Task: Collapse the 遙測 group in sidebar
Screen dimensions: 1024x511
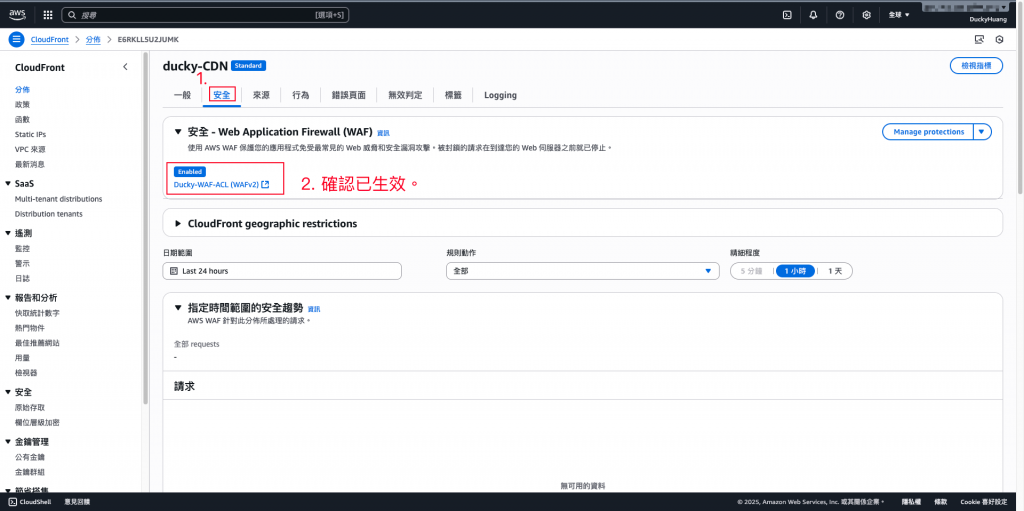Action: [8, 233]
